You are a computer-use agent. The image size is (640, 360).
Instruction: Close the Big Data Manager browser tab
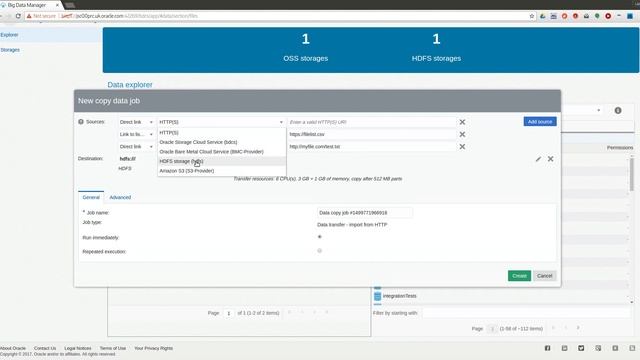(x=57, y=5)
